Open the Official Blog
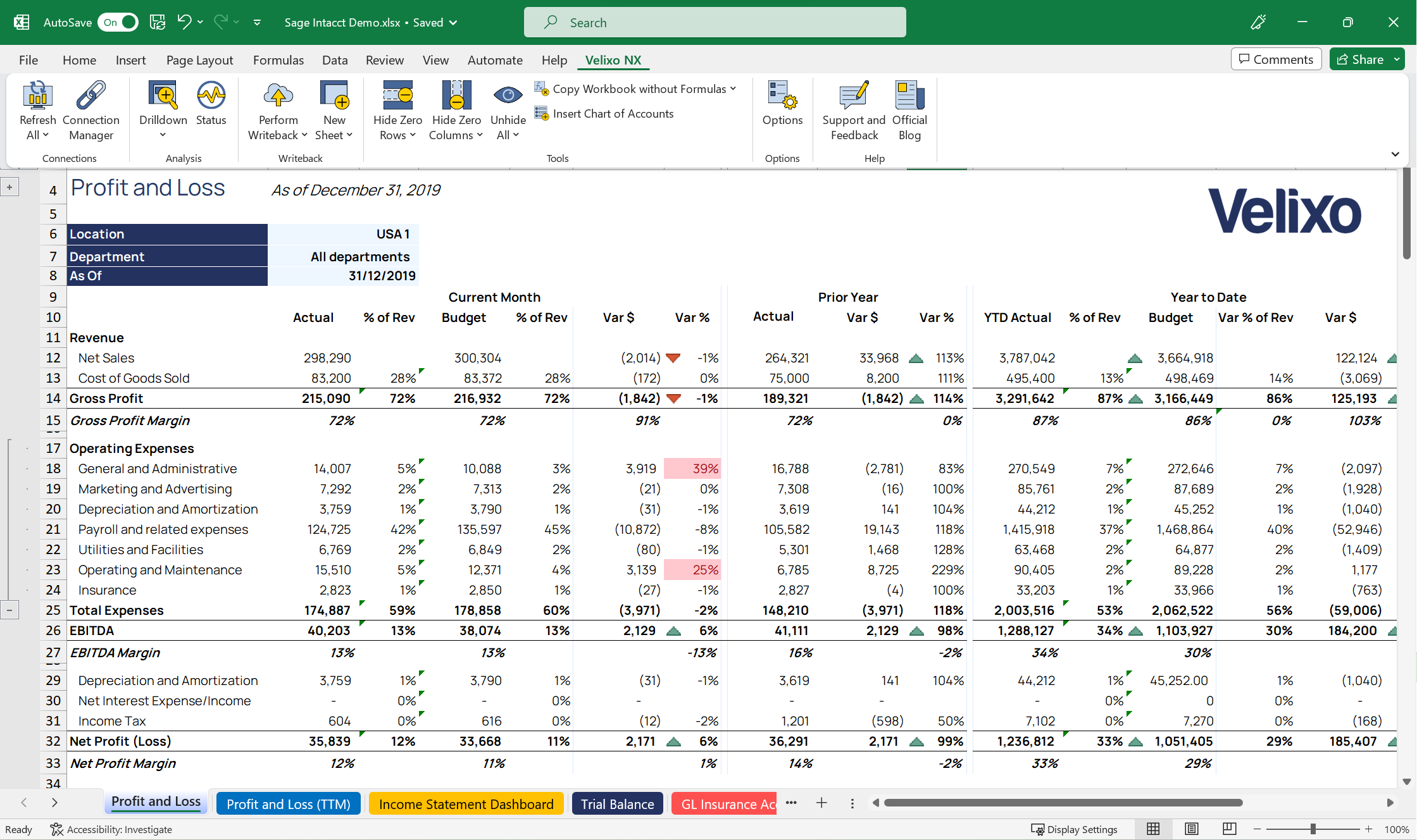The image size is (1417, 840). click(909, 111)
